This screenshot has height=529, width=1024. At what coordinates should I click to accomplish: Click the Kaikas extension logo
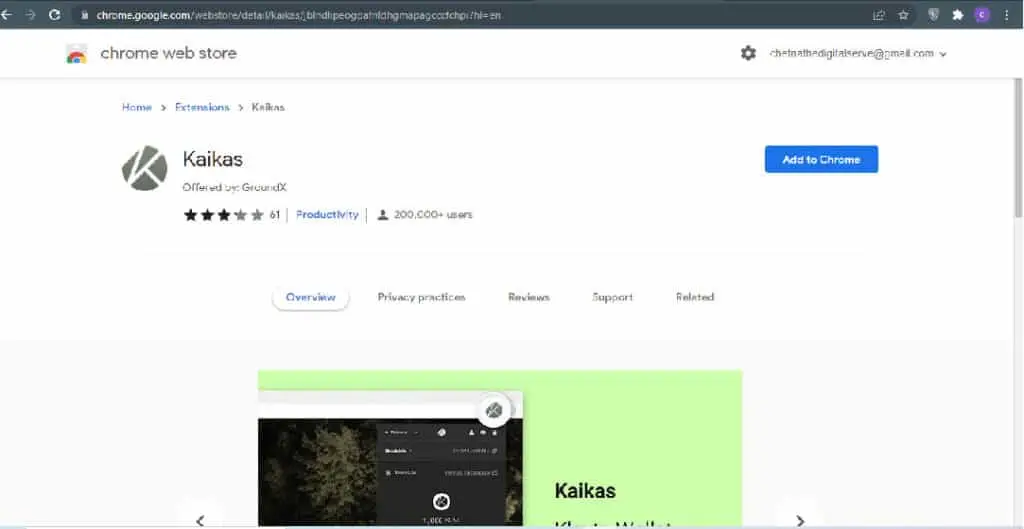coord(144,168)
